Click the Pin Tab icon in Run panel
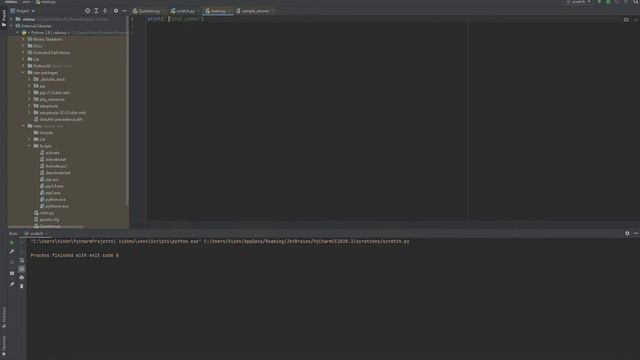The width and height of the screenshot is (640, 360). tap(12, 284)
